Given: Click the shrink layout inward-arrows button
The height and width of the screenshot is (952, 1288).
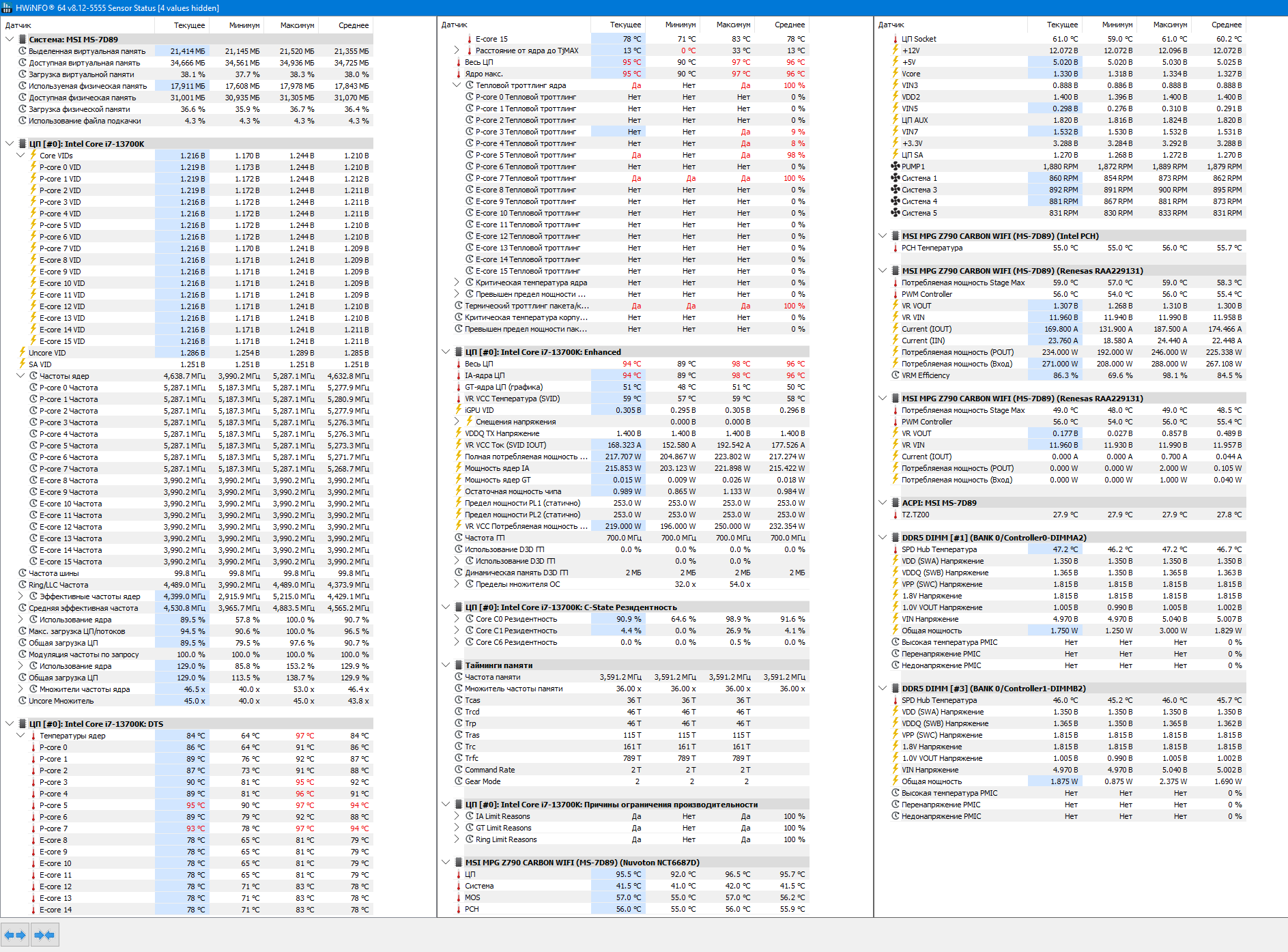Looking at the screenshot, I should click(44, 935).
